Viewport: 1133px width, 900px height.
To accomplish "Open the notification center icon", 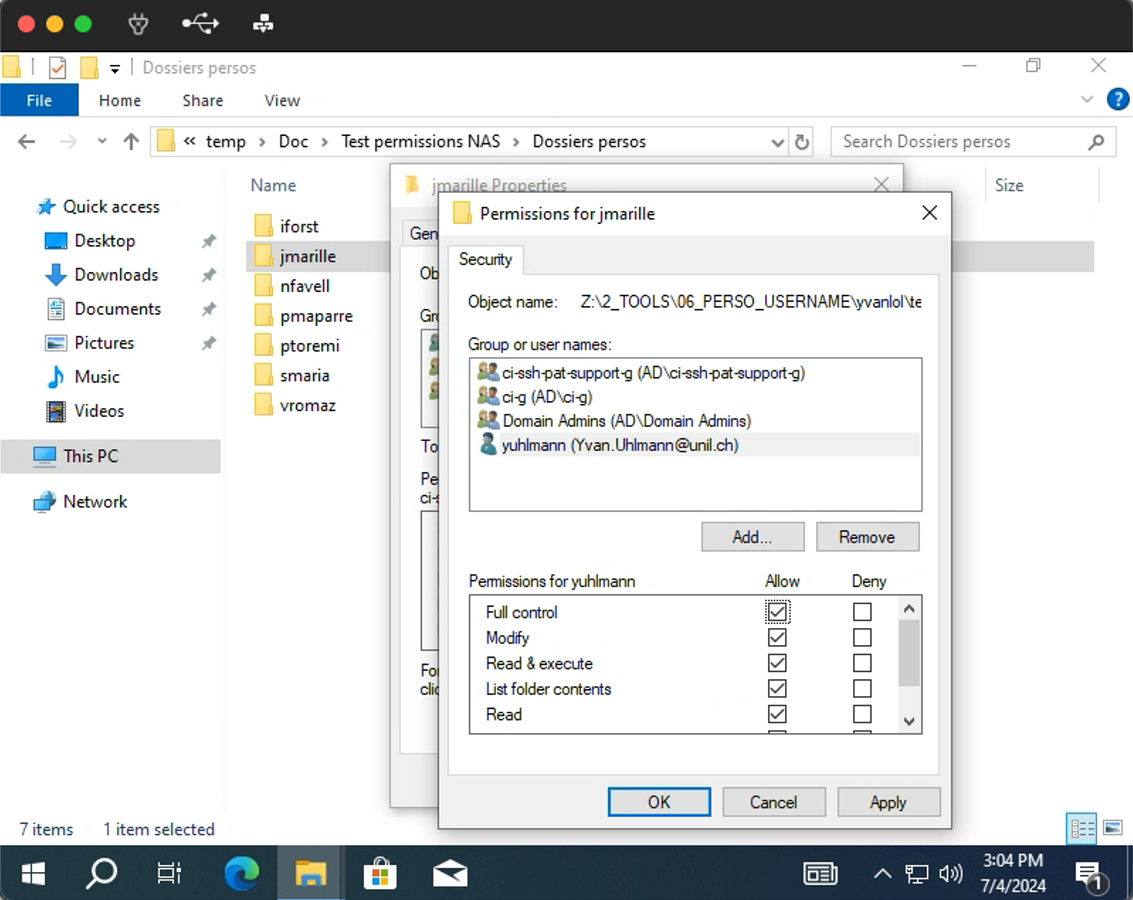I will (x=1088, y=874).
